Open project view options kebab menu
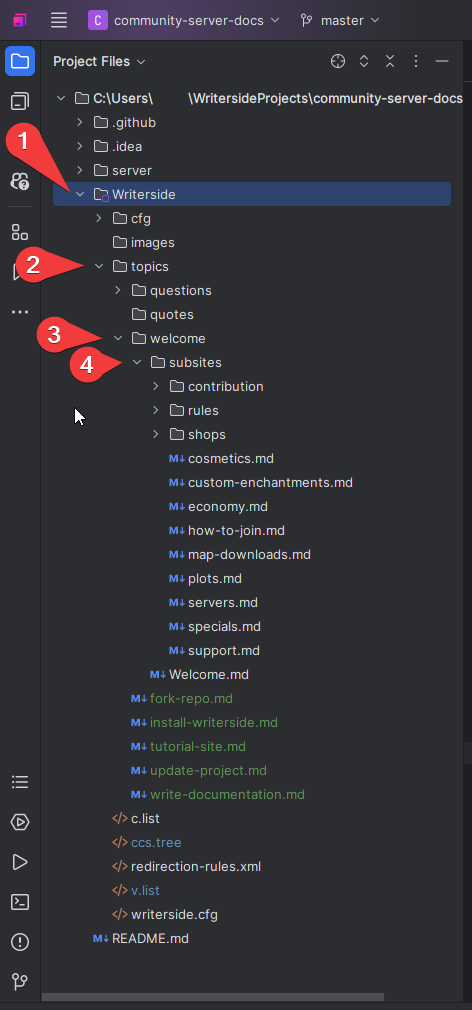The width and height of the screenshot is (472, 1010). (416, 61)
